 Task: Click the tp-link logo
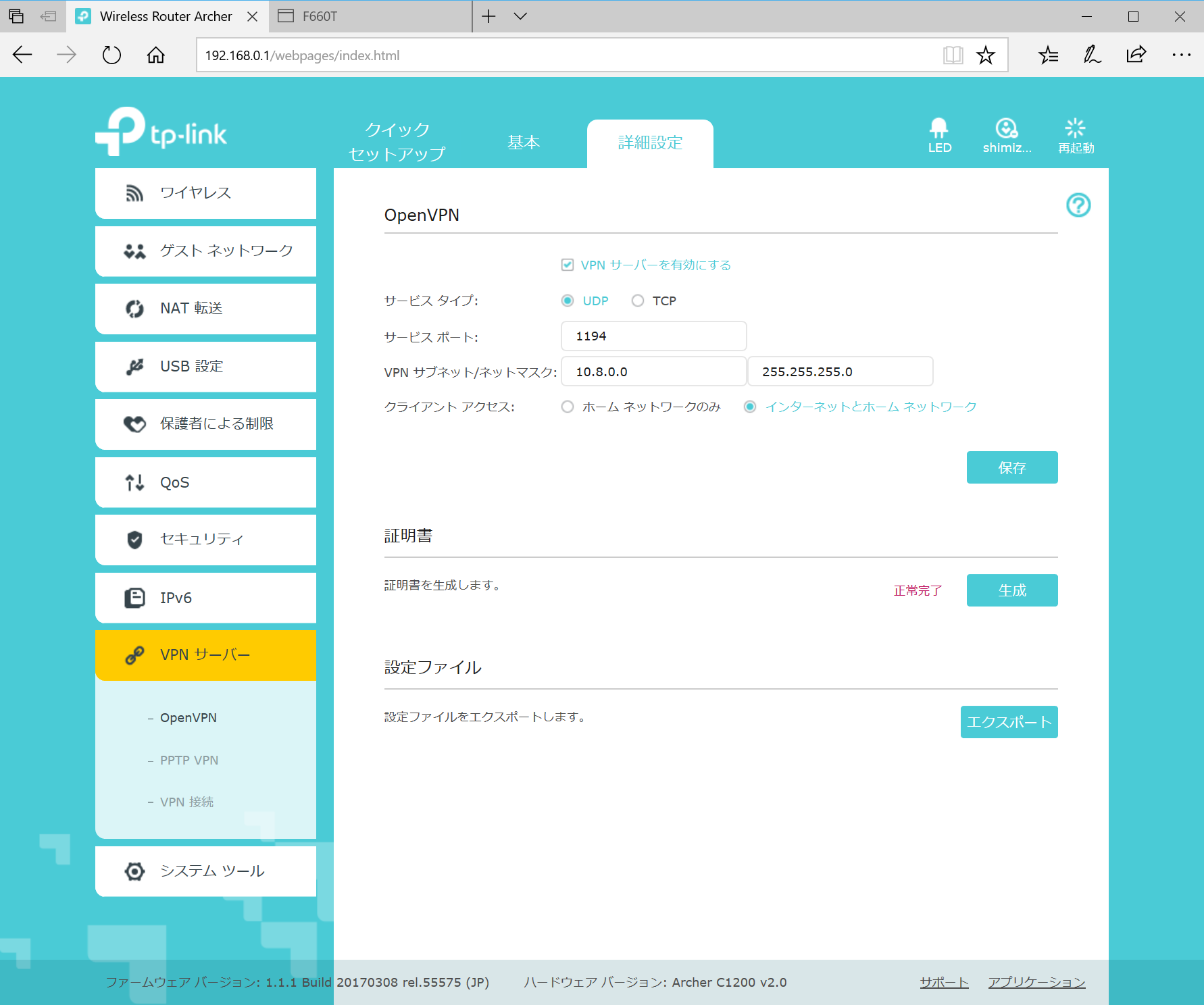(161, 131)
